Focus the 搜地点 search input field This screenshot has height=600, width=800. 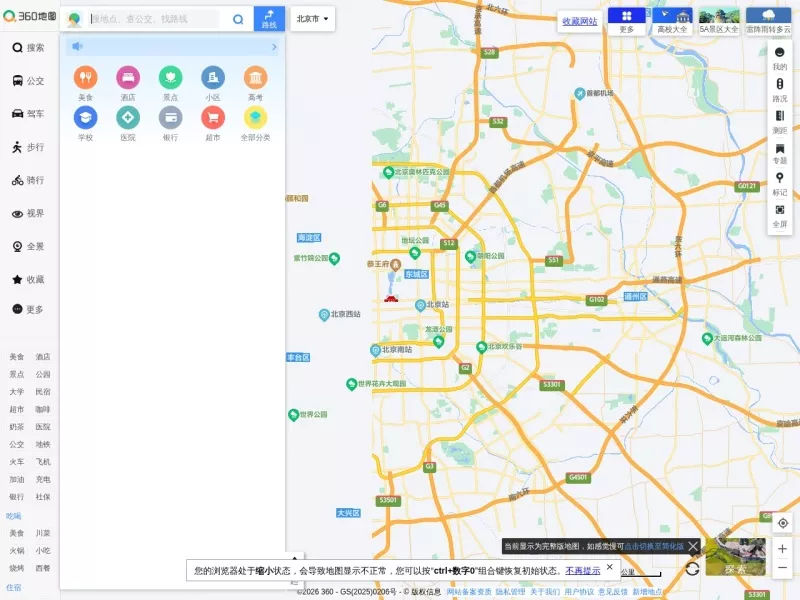click(x=155, y=19)
